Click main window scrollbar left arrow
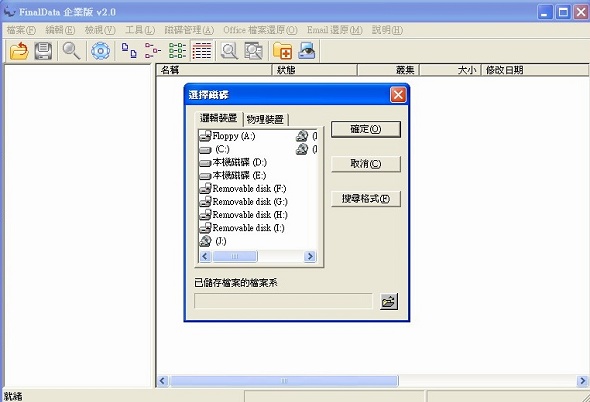This screenshot has height=402, width=590. point(163,381)
